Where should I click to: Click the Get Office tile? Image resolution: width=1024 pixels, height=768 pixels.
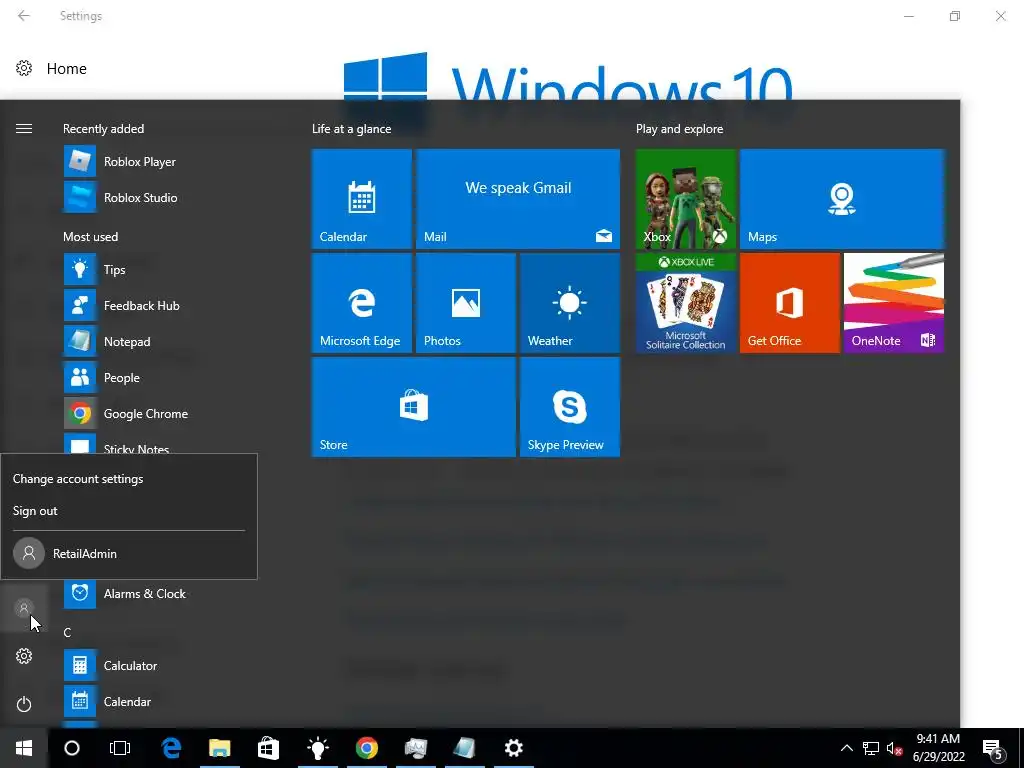[x=790, y=303]
